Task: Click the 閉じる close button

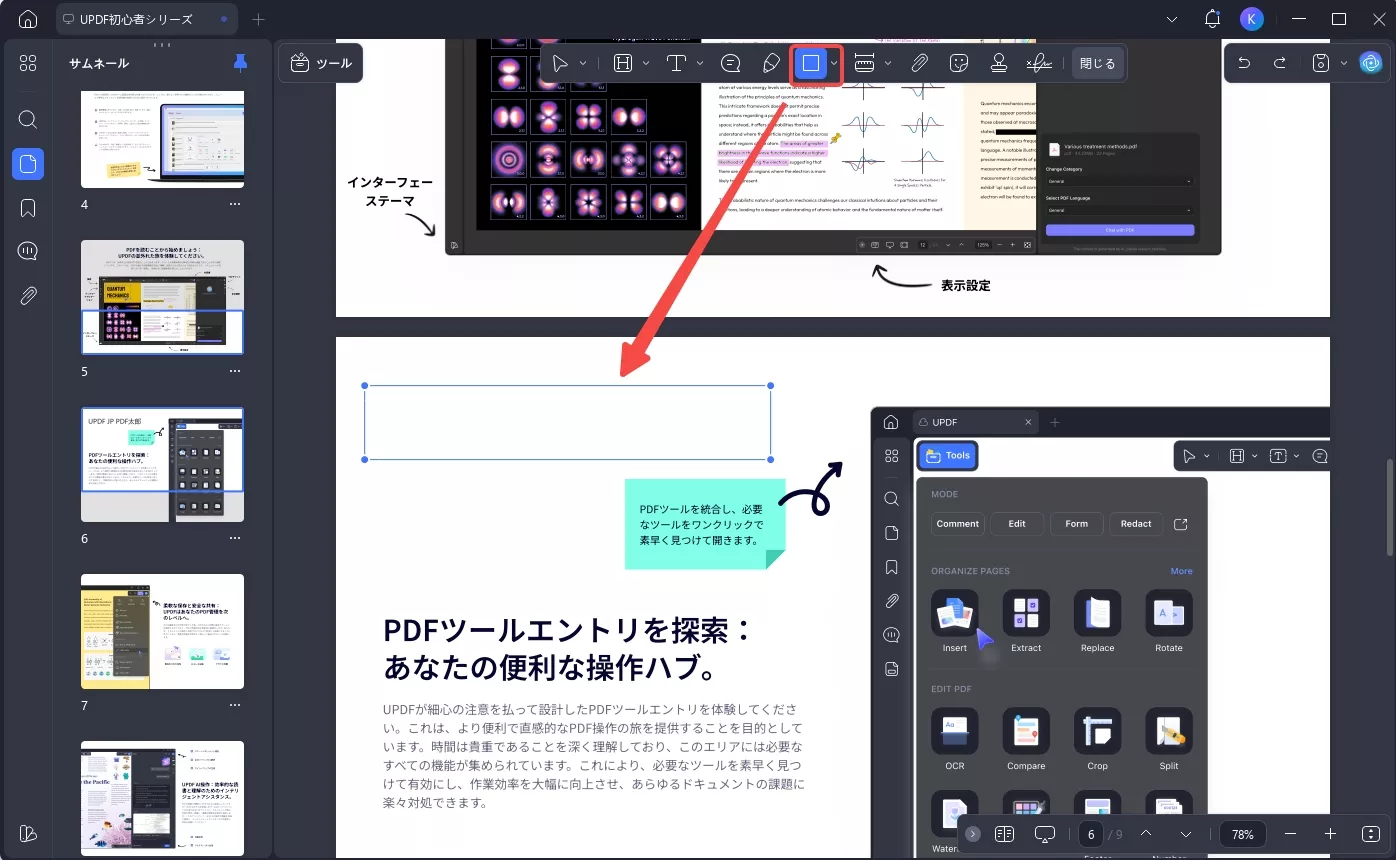Action: click(1097, 63)
